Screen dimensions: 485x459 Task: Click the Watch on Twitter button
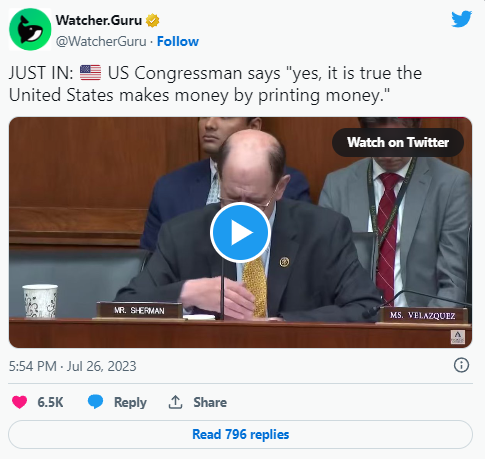coord(398,142)
